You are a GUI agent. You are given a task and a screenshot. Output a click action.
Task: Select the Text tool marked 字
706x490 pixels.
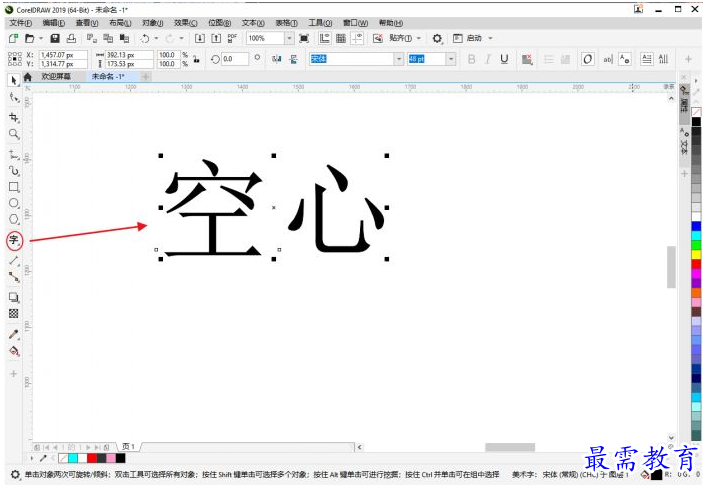click(x=14, y=240)
